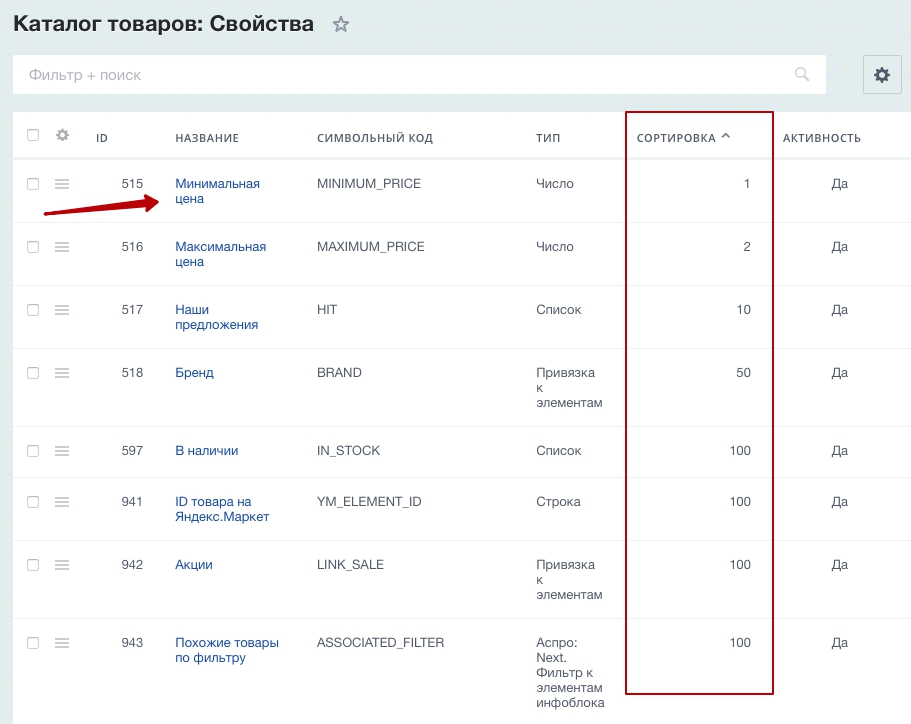Viewport: 911px width, 724px height.
Task: Tick the select-all checkbox in table header
Action: coord(33,136)
